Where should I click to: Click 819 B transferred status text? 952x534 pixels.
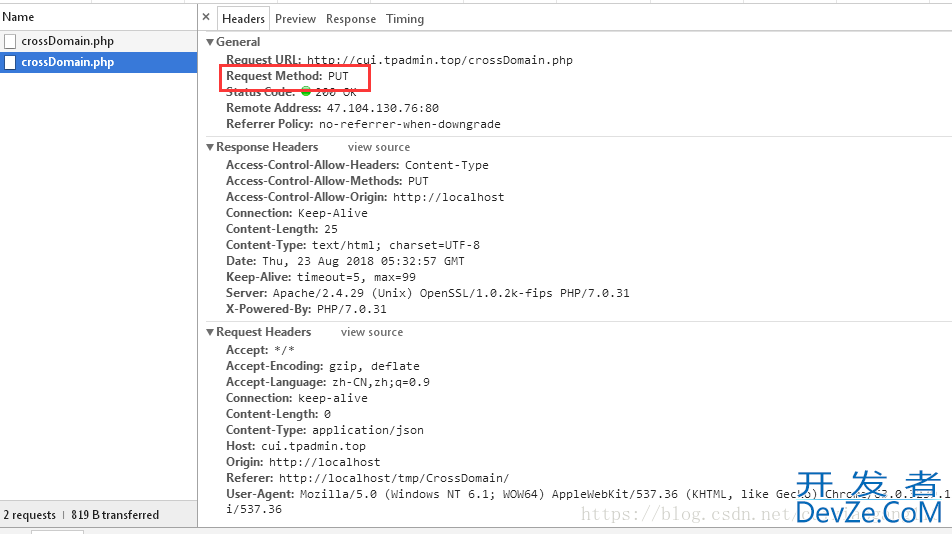tap(115, 515)
